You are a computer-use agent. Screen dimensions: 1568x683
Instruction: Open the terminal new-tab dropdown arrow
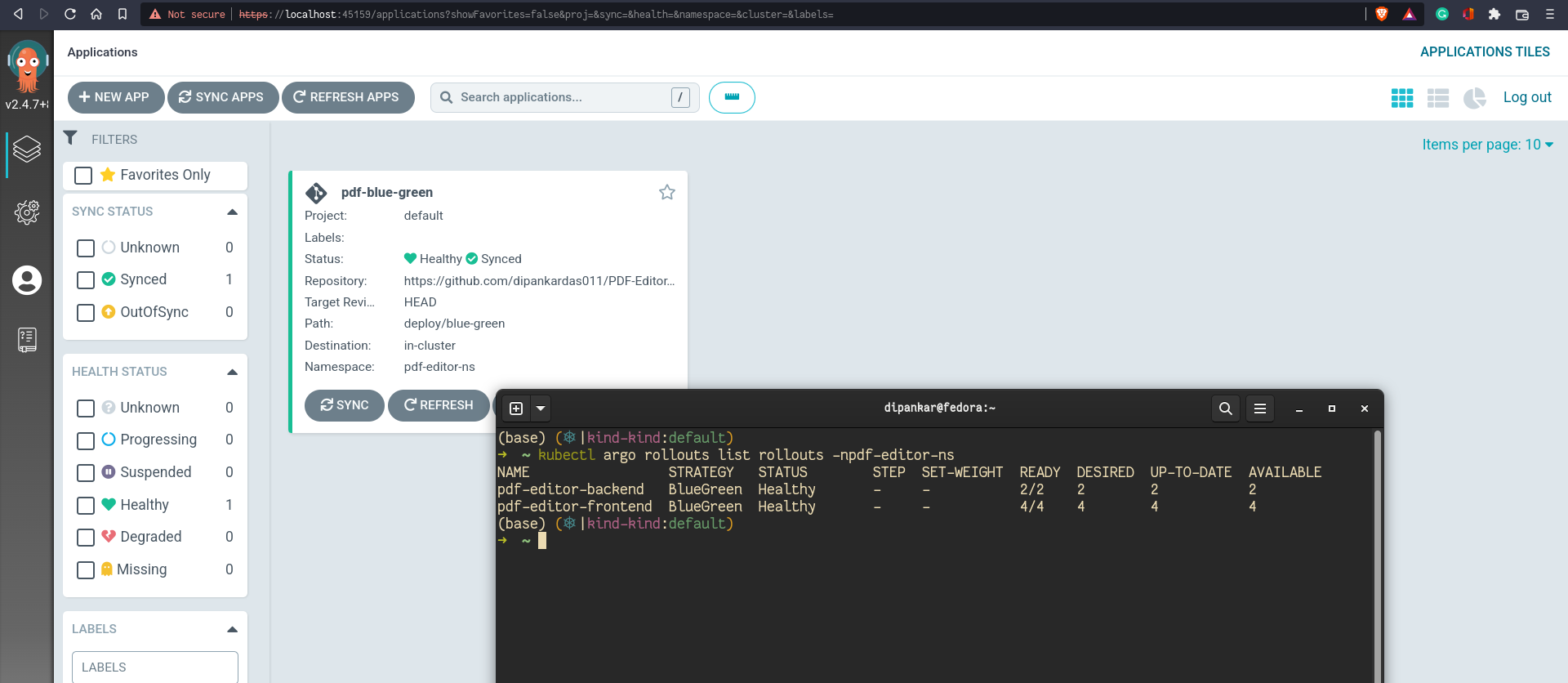[x=541, y=408]
